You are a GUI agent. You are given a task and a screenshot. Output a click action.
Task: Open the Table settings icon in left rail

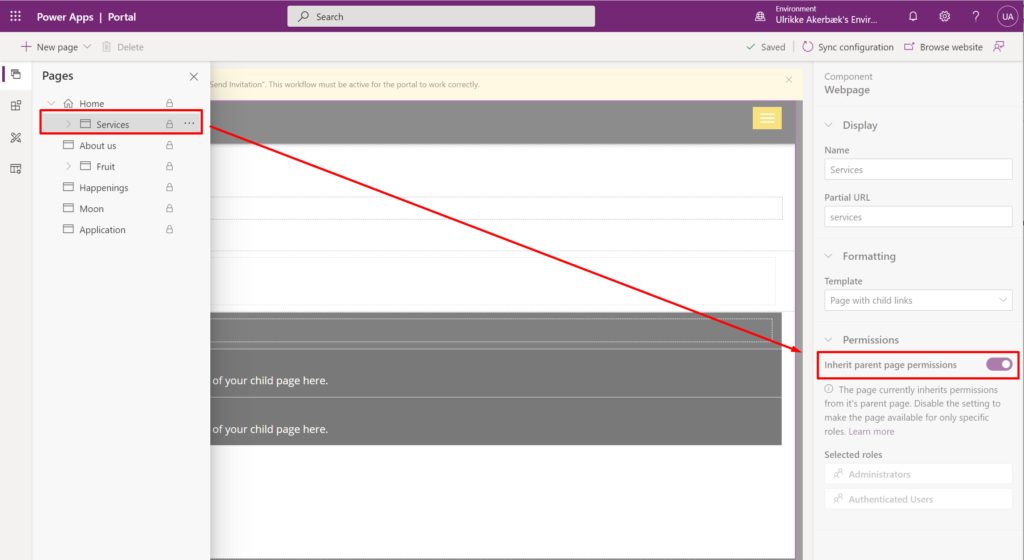(16, 169)
